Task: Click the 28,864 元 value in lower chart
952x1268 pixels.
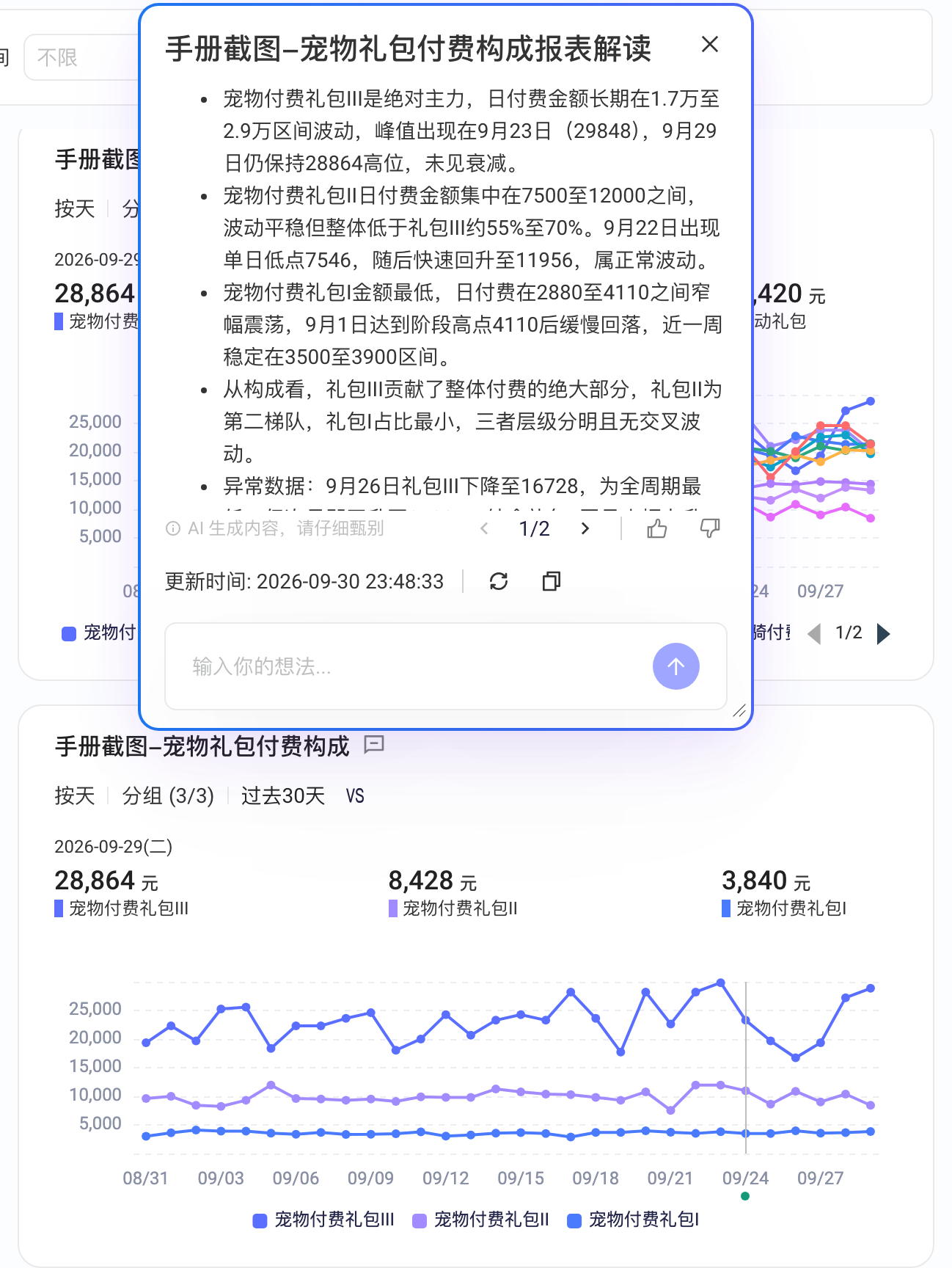Action: [x=106, y=881]
